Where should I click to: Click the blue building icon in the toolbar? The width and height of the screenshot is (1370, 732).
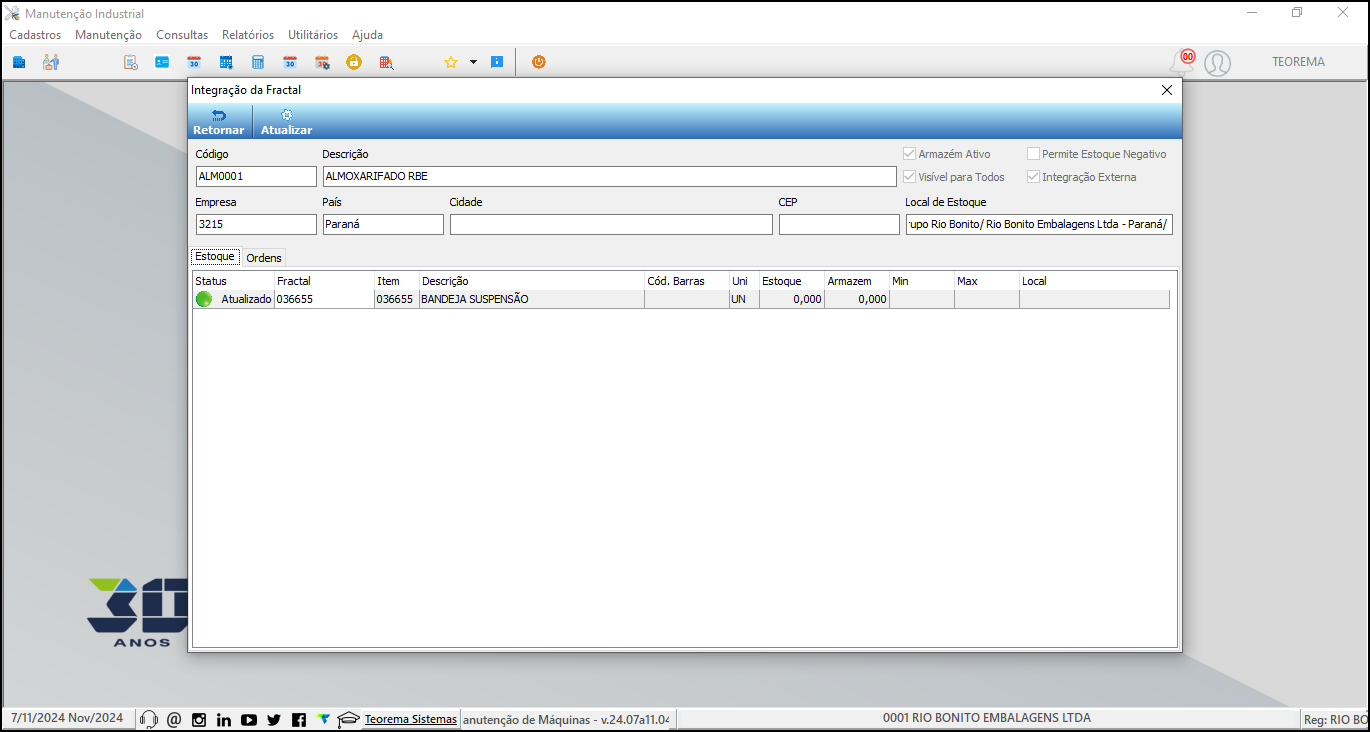click(19, 62)
